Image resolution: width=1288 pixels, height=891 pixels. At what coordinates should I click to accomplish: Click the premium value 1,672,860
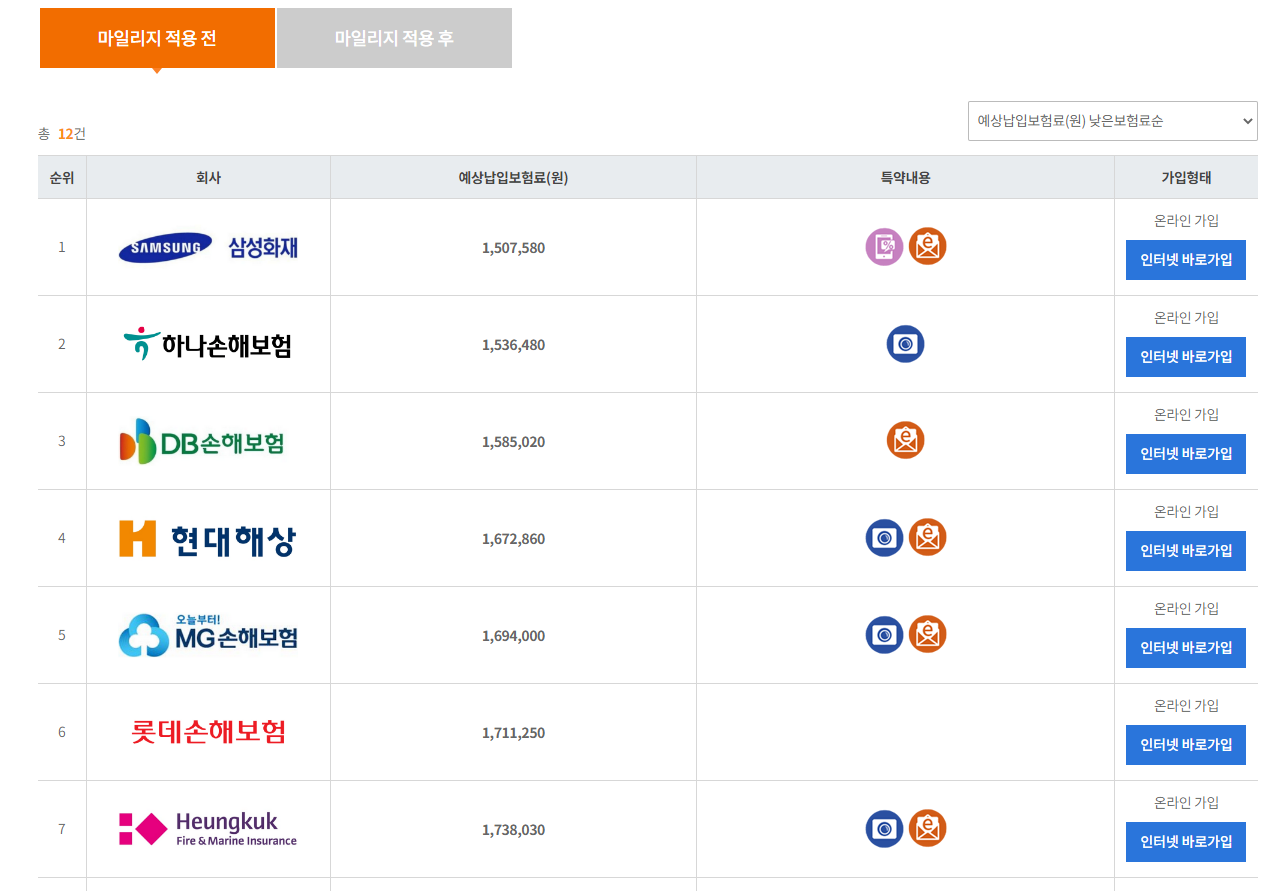click(513, 539)
